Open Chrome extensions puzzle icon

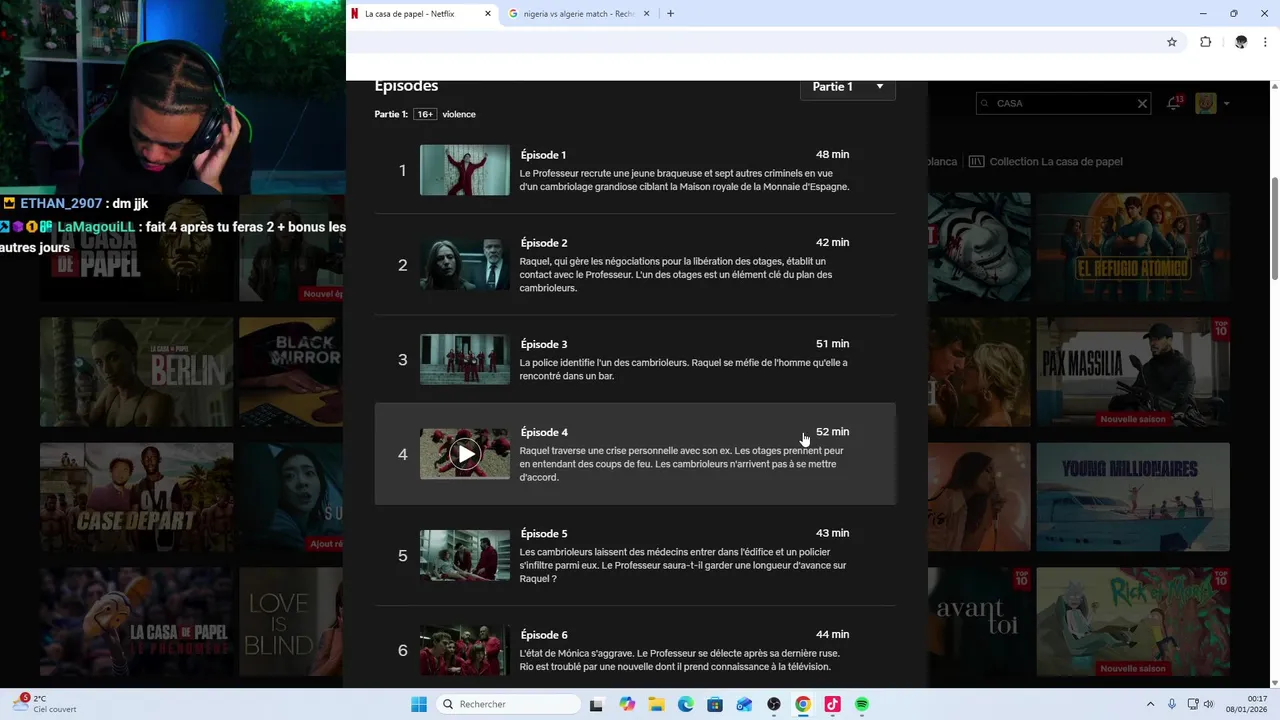pos(1205,42)
